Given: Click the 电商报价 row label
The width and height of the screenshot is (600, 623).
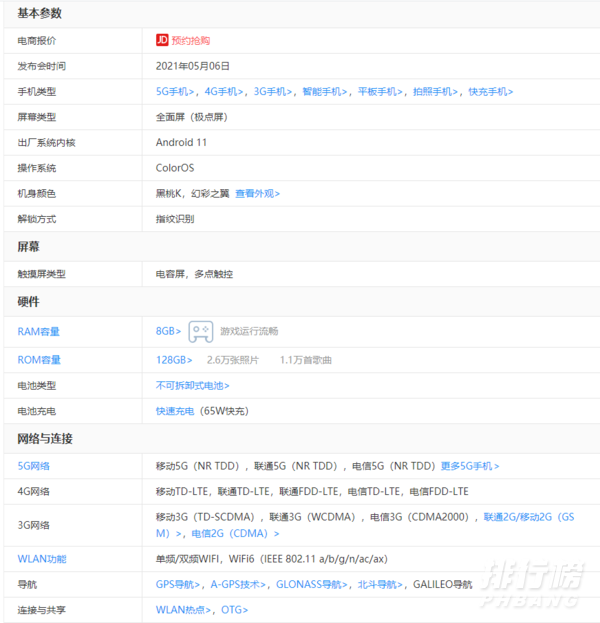Looking at the screenshot, I should pos(37,41).
